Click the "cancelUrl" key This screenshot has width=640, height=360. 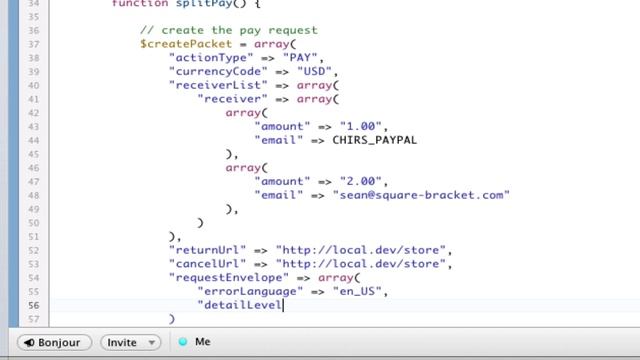tap(207, 264)
